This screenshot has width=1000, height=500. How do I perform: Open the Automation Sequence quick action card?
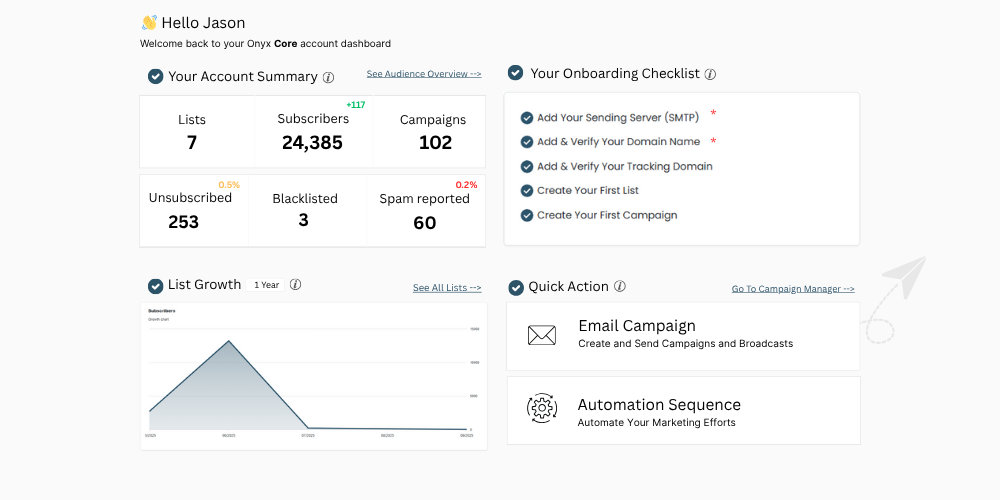683,411
